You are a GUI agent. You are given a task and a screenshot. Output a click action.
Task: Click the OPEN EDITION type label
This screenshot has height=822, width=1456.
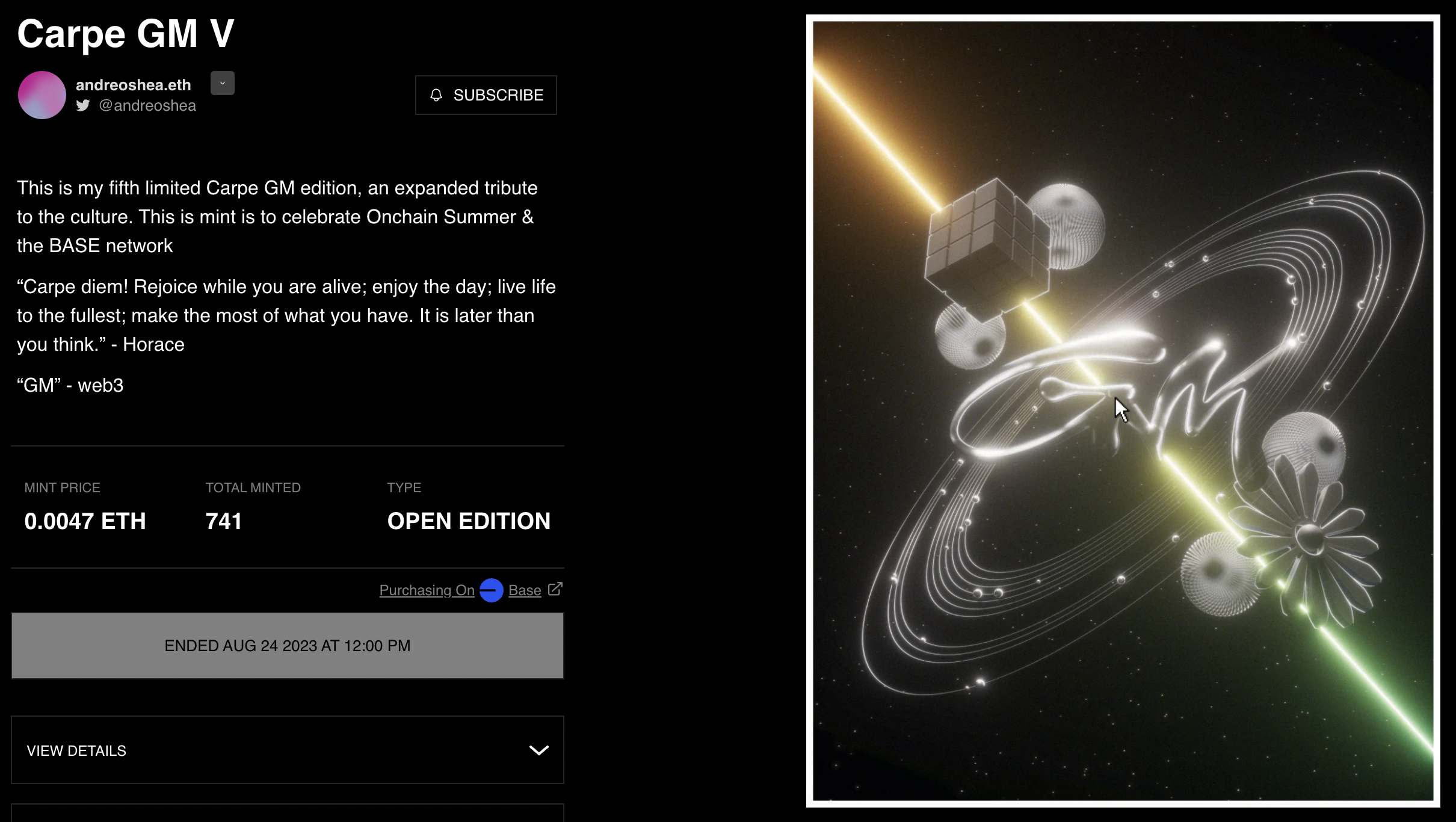coord(469,521)
